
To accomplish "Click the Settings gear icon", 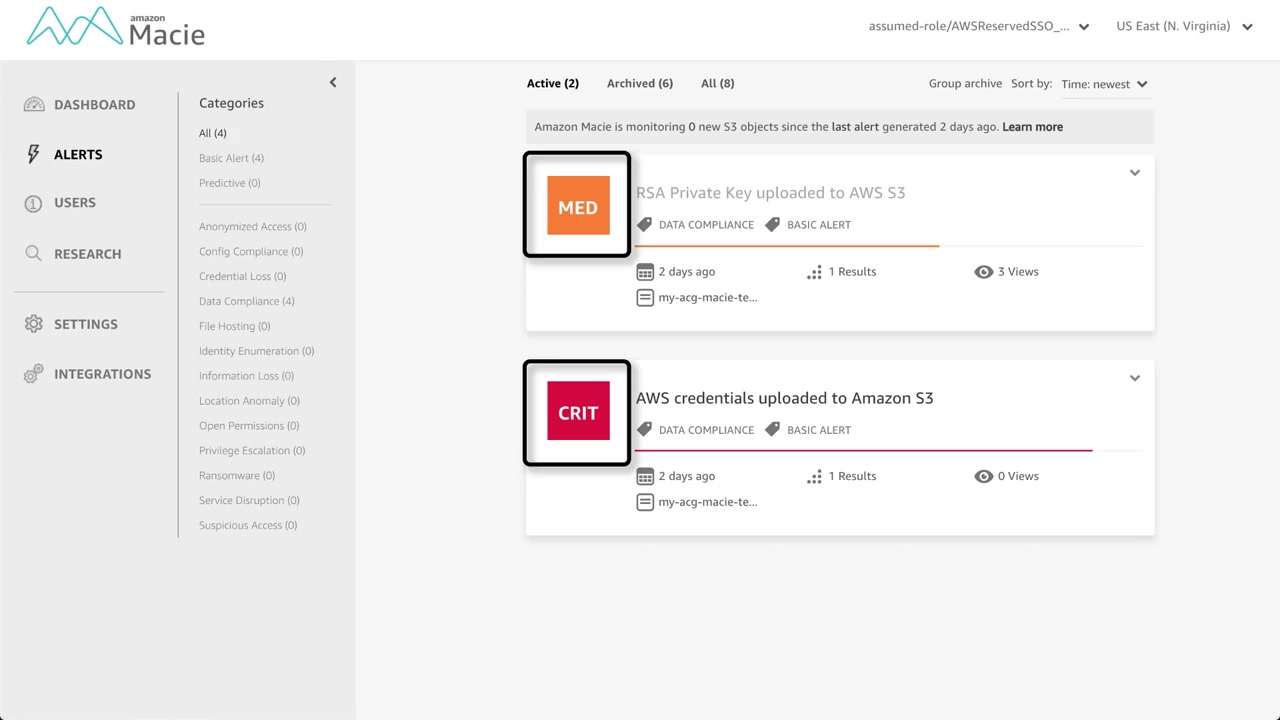I will [x=34, y=324].
